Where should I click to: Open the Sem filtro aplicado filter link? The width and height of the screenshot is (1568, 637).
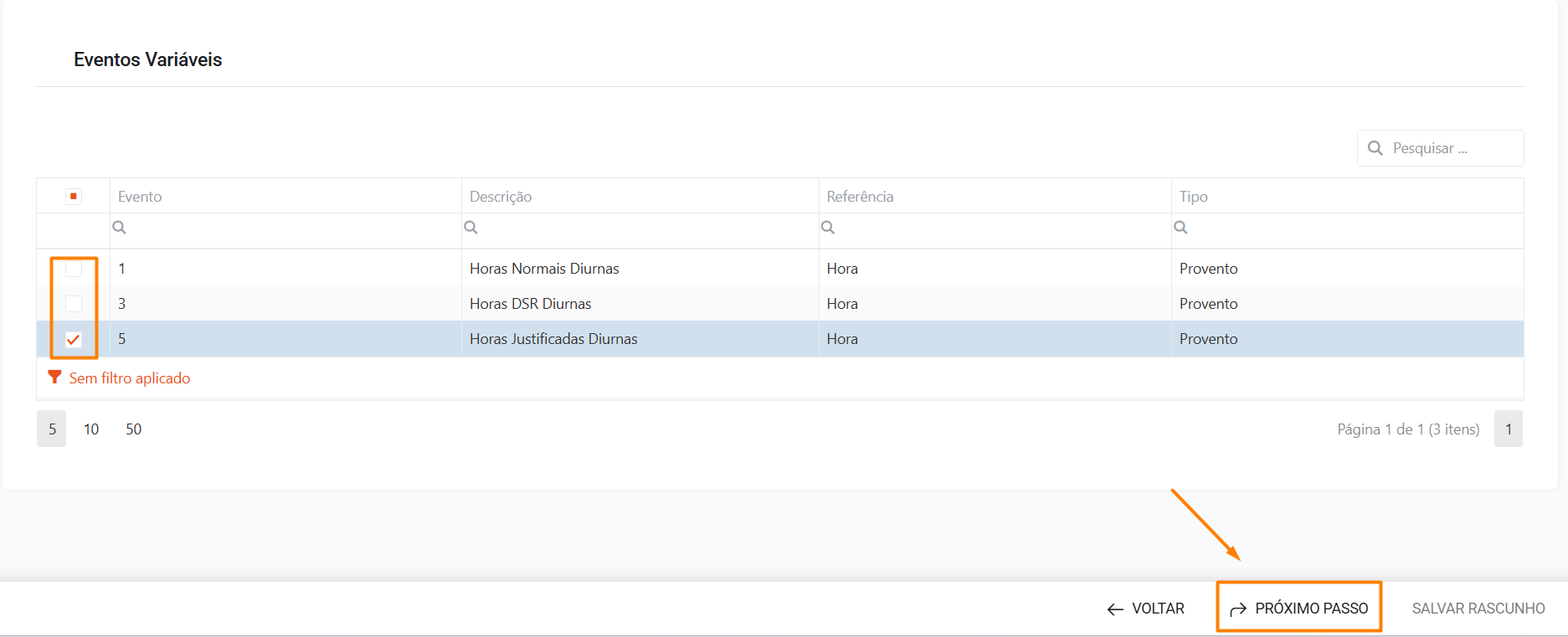pyautogui.click(x=130, y=378)
